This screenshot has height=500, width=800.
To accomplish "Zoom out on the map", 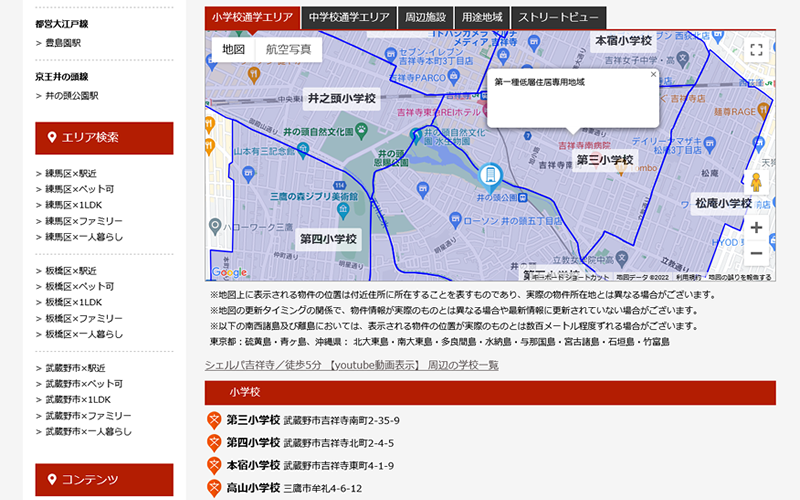I will [756, 254].
